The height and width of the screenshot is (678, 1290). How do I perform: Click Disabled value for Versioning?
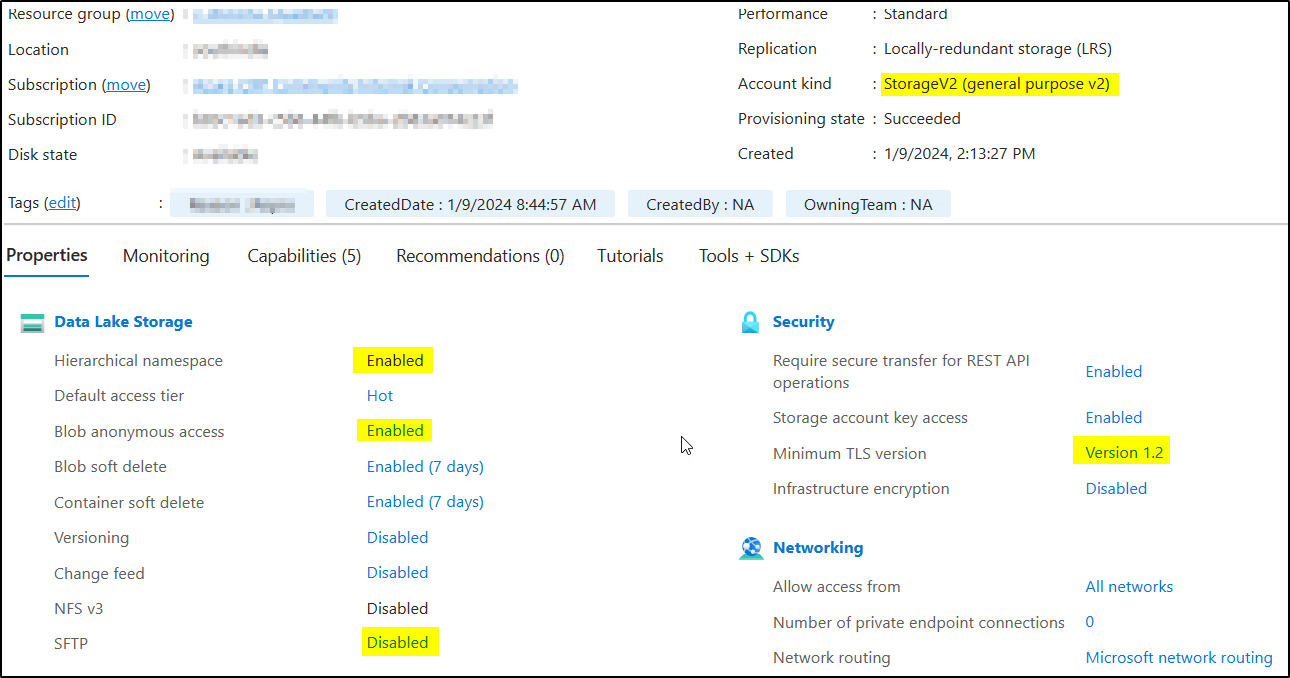397,538
